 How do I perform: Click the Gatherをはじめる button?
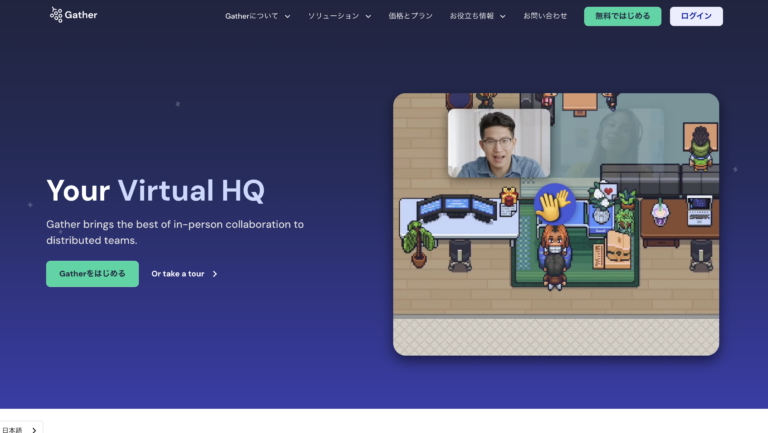coord(93,274)
